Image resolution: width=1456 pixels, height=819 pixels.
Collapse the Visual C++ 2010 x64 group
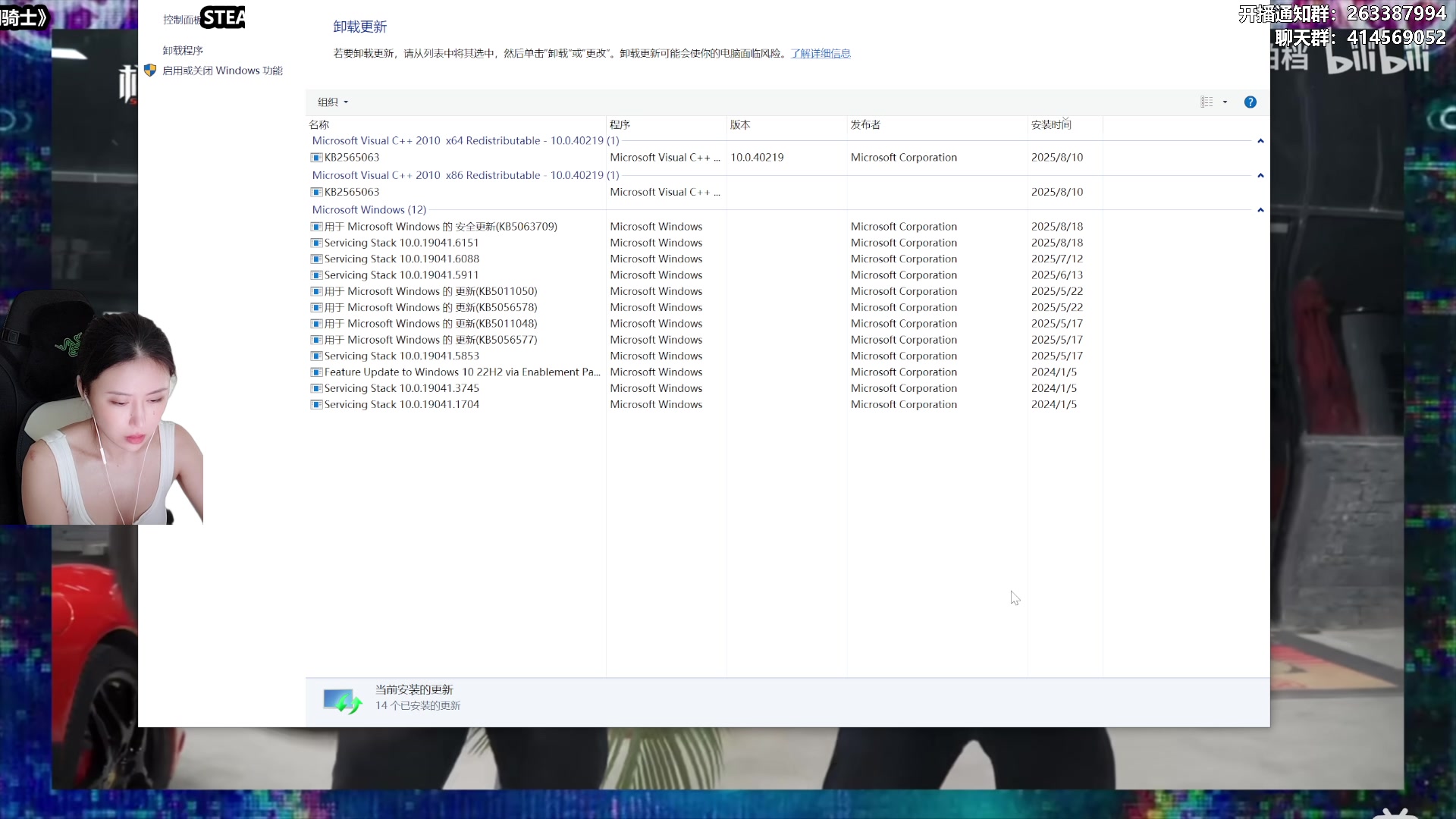tap(1260, 141)
